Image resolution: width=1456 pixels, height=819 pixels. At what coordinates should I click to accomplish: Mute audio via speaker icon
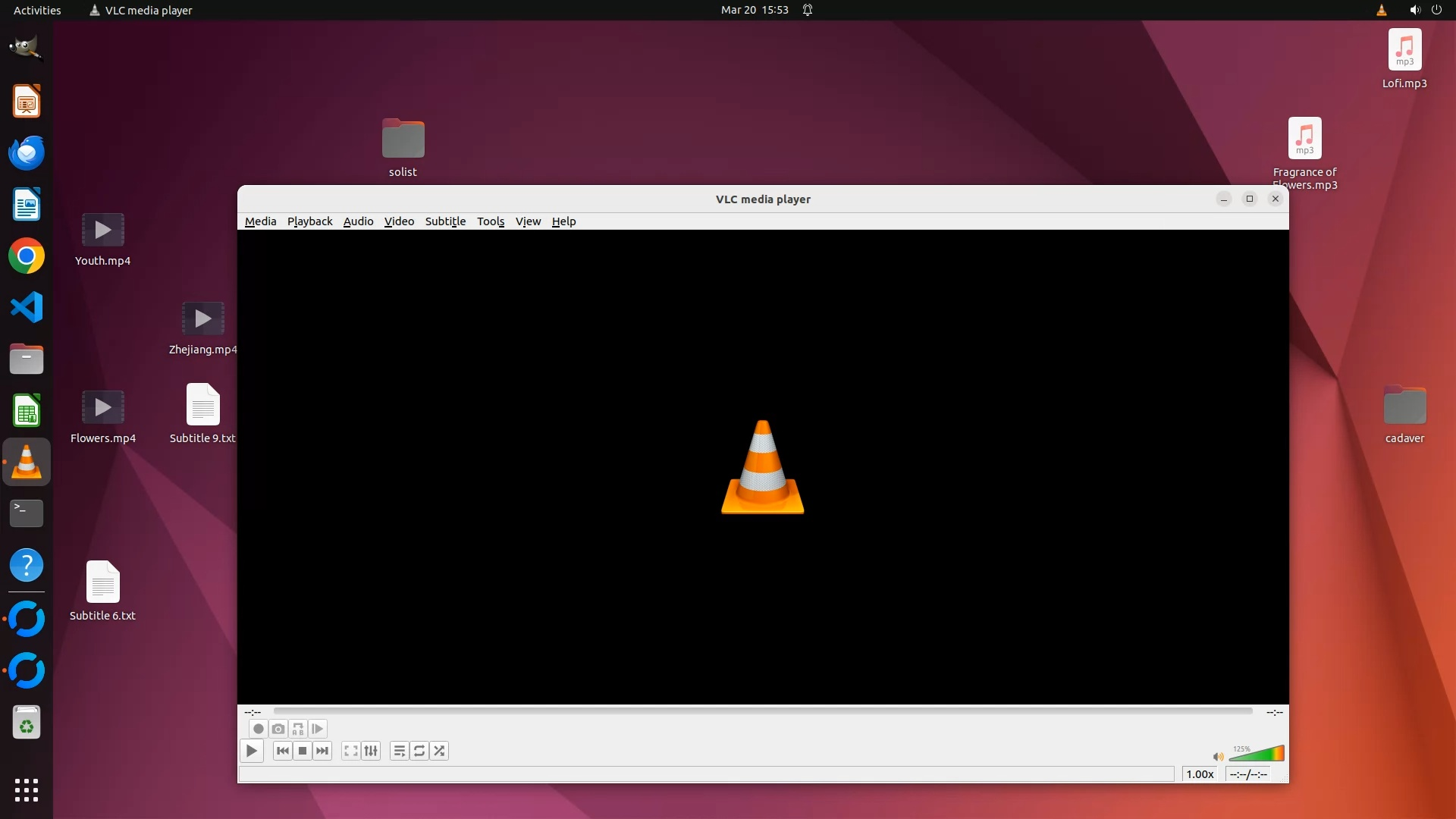[1218, 756]
